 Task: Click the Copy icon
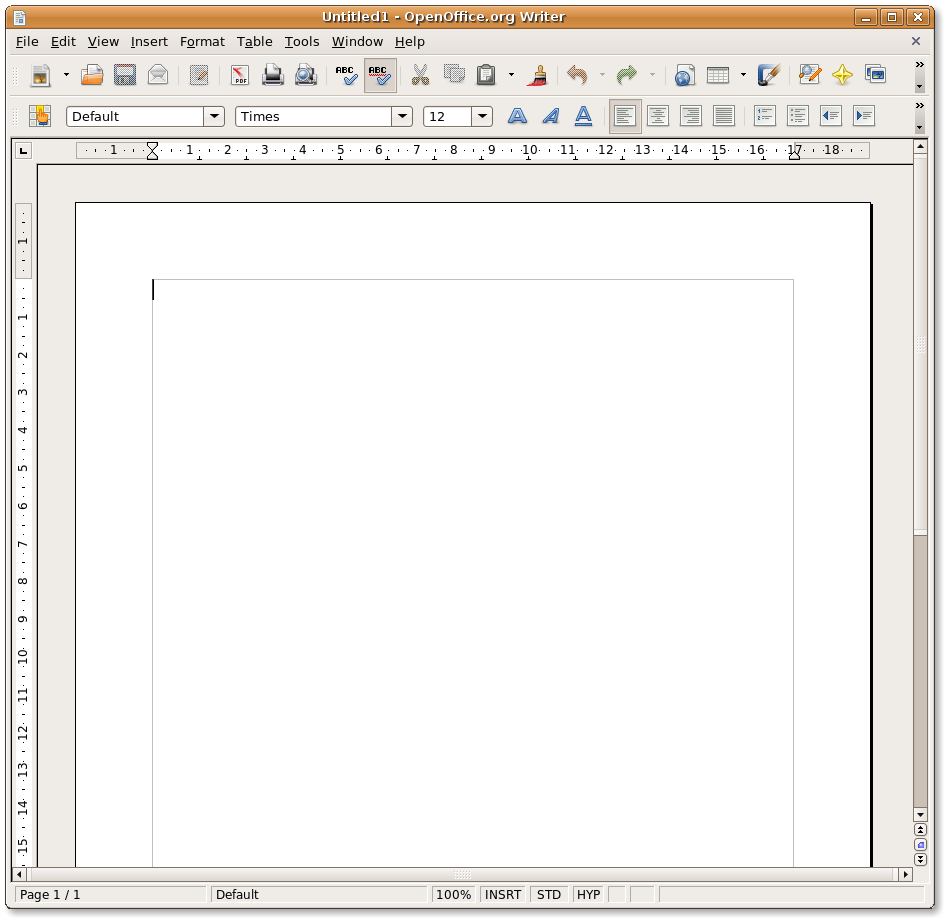(x=454, y=74)
